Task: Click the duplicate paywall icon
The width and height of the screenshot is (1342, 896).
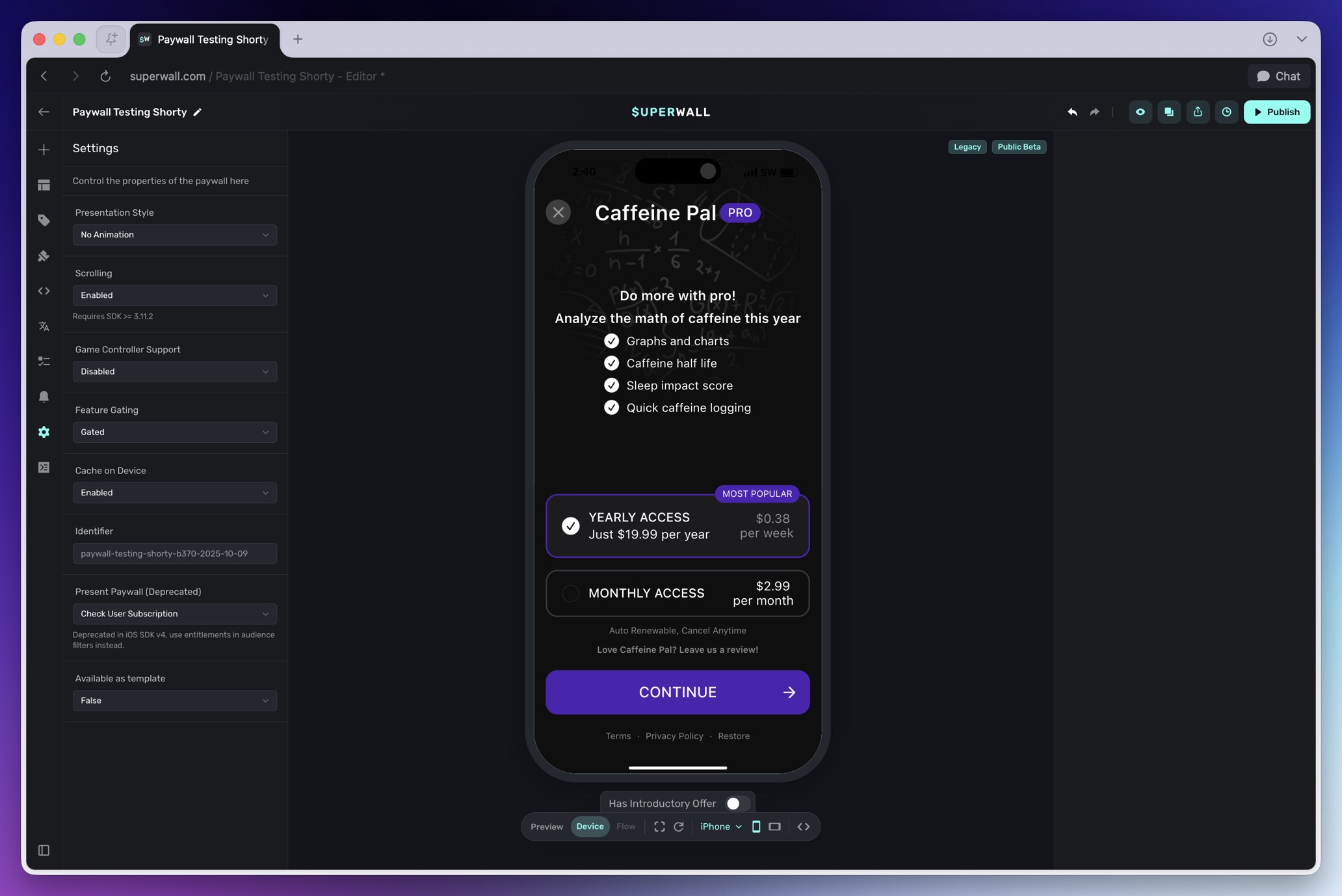Action: [1169, 112]
